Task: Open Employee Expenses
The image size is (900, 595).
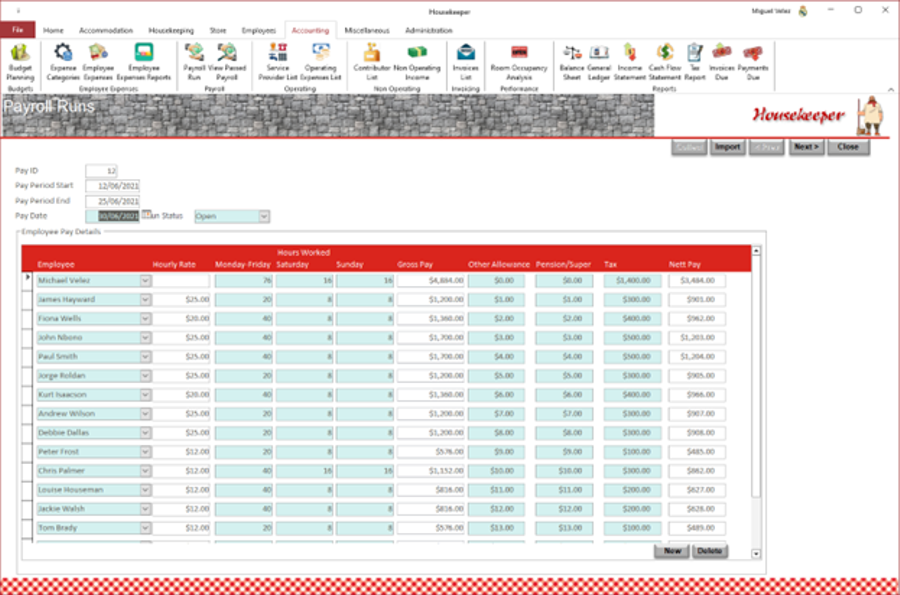Action: (98, 61)
